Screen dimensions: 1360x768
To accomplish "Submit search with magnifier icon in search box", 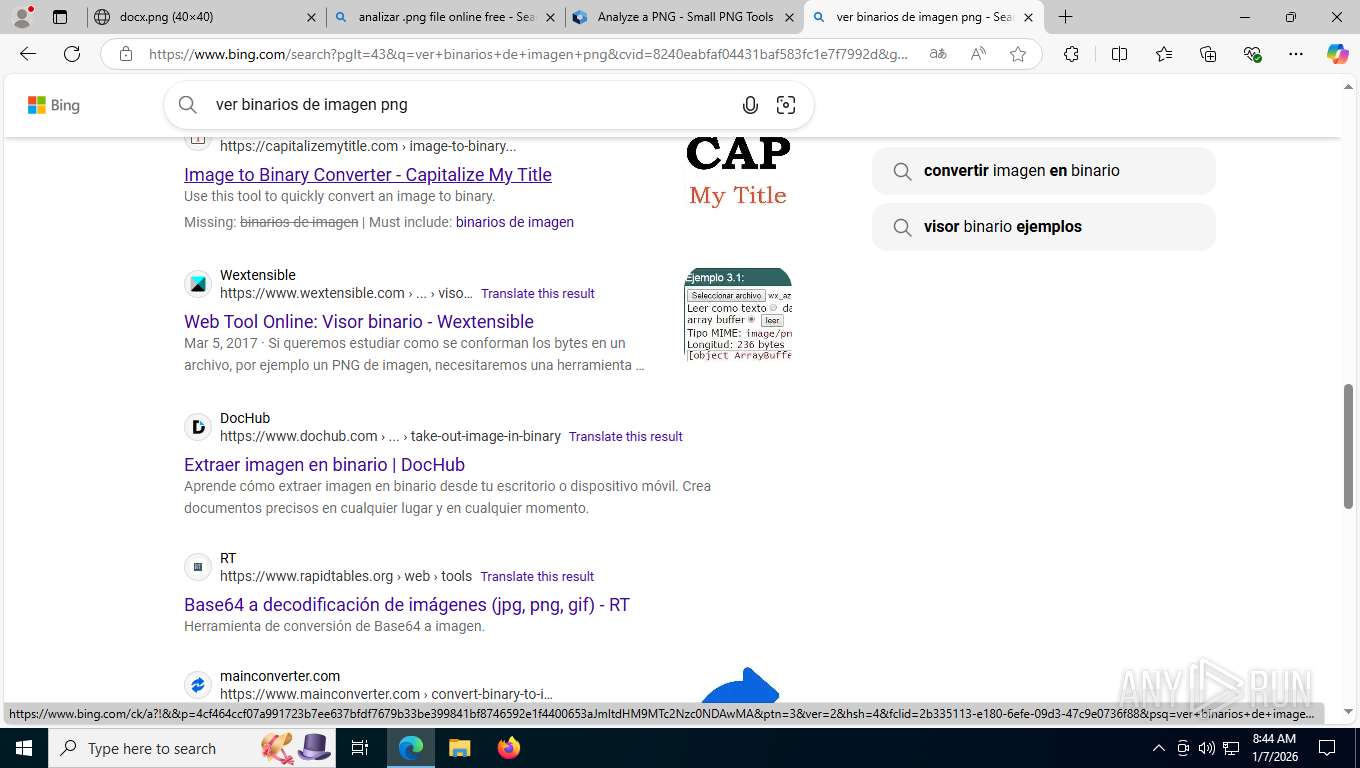I will coord(188,105).
